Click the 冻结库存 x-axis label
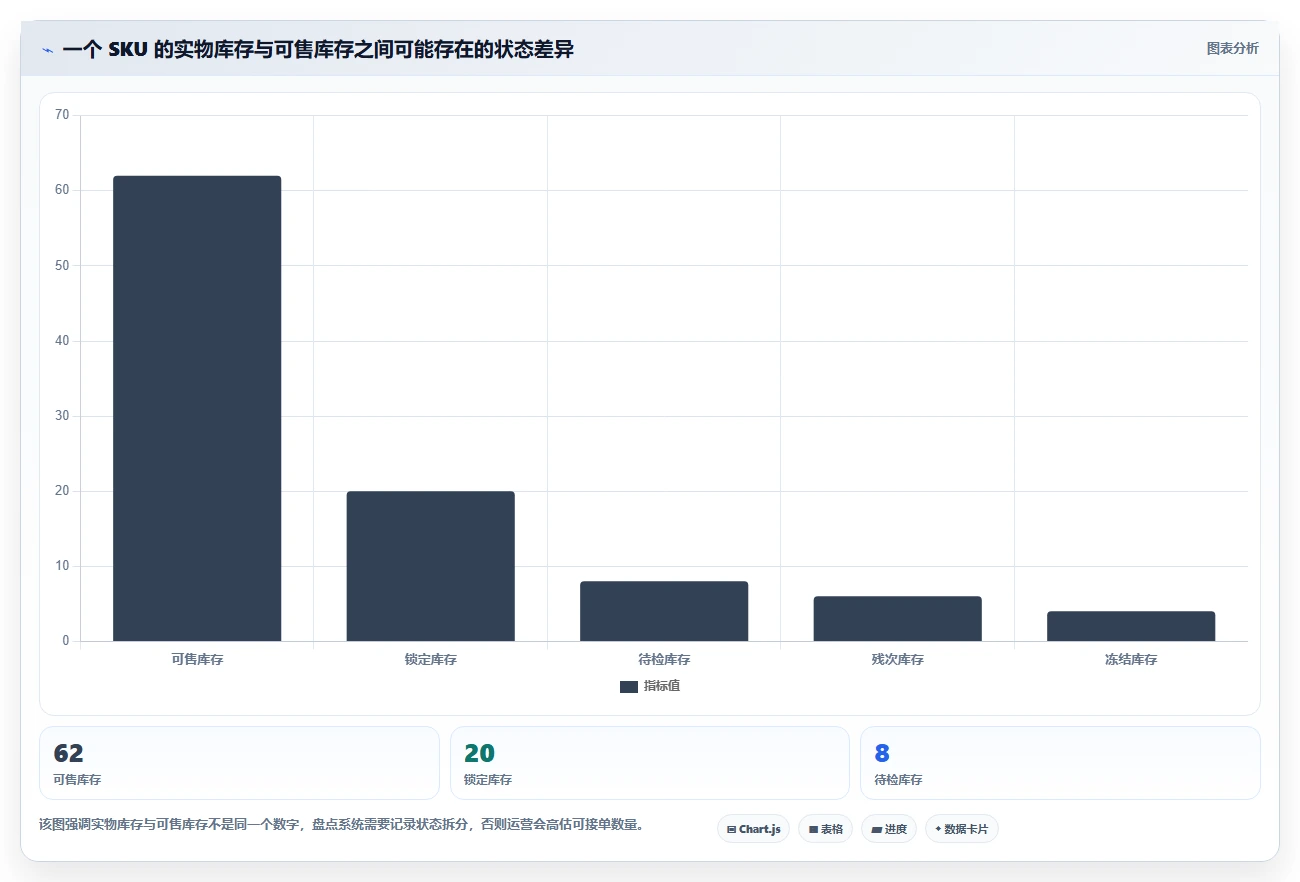 1131,660
